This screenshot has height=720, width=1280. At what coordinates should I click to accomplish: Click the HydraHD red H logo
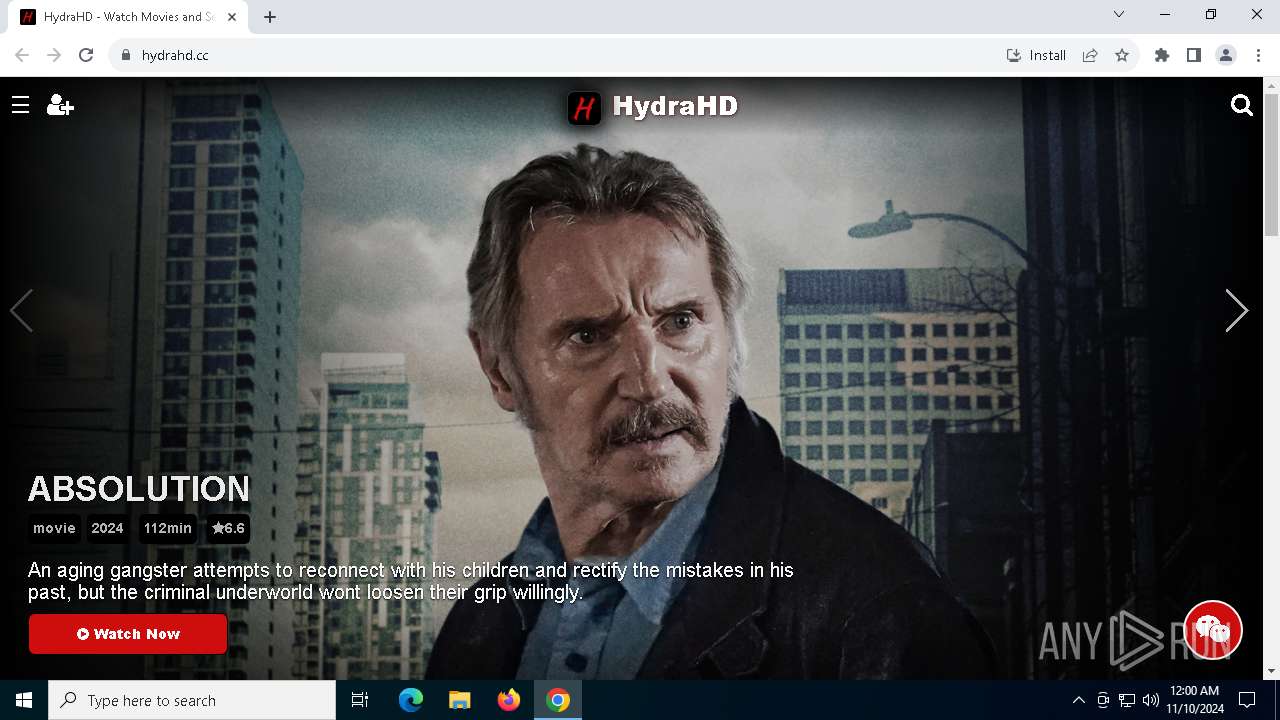pos(584,107)
